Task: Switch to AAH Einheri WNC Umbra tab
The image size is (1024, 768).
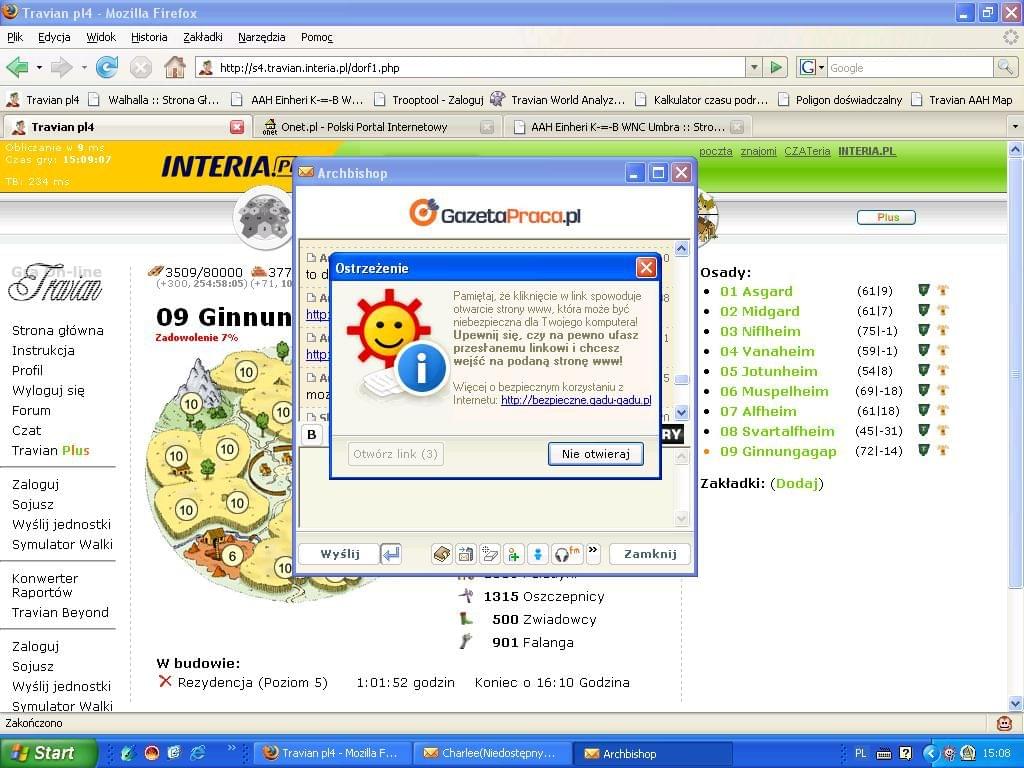Action: [x=628, y=127]
